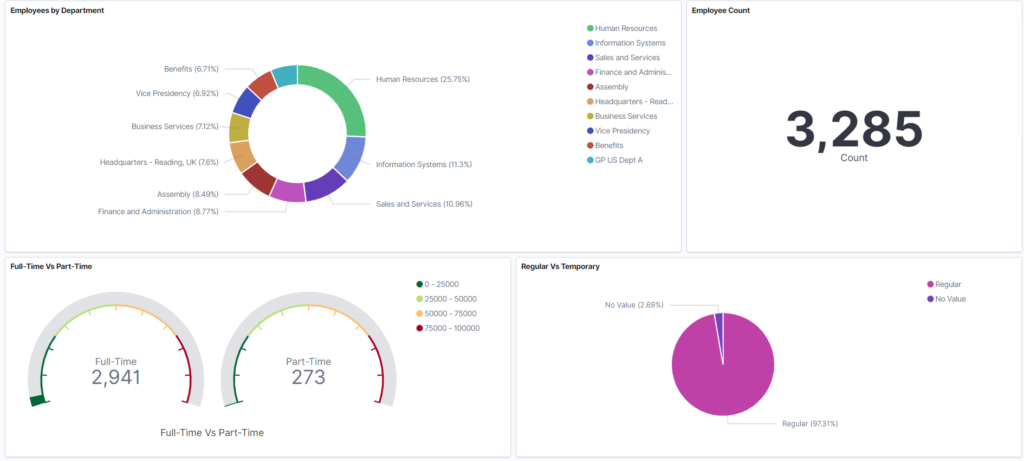
Task: Click the Full-Time Vs Part-Time panel title
Action: [50, 266]
